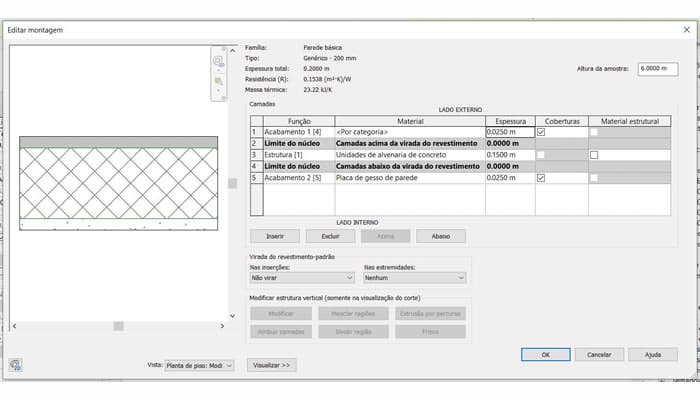Click the preview toggle icon at bottom-left
This screenshot has width=700, height=400.
(x=15, y=365)
